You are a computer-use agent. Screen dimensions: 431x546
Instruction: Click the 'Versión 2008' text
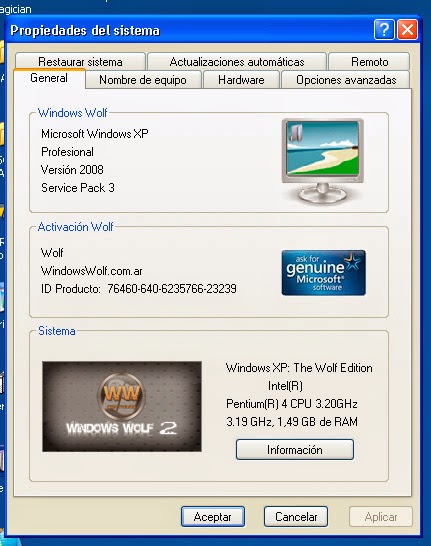(x=72, y=170)
